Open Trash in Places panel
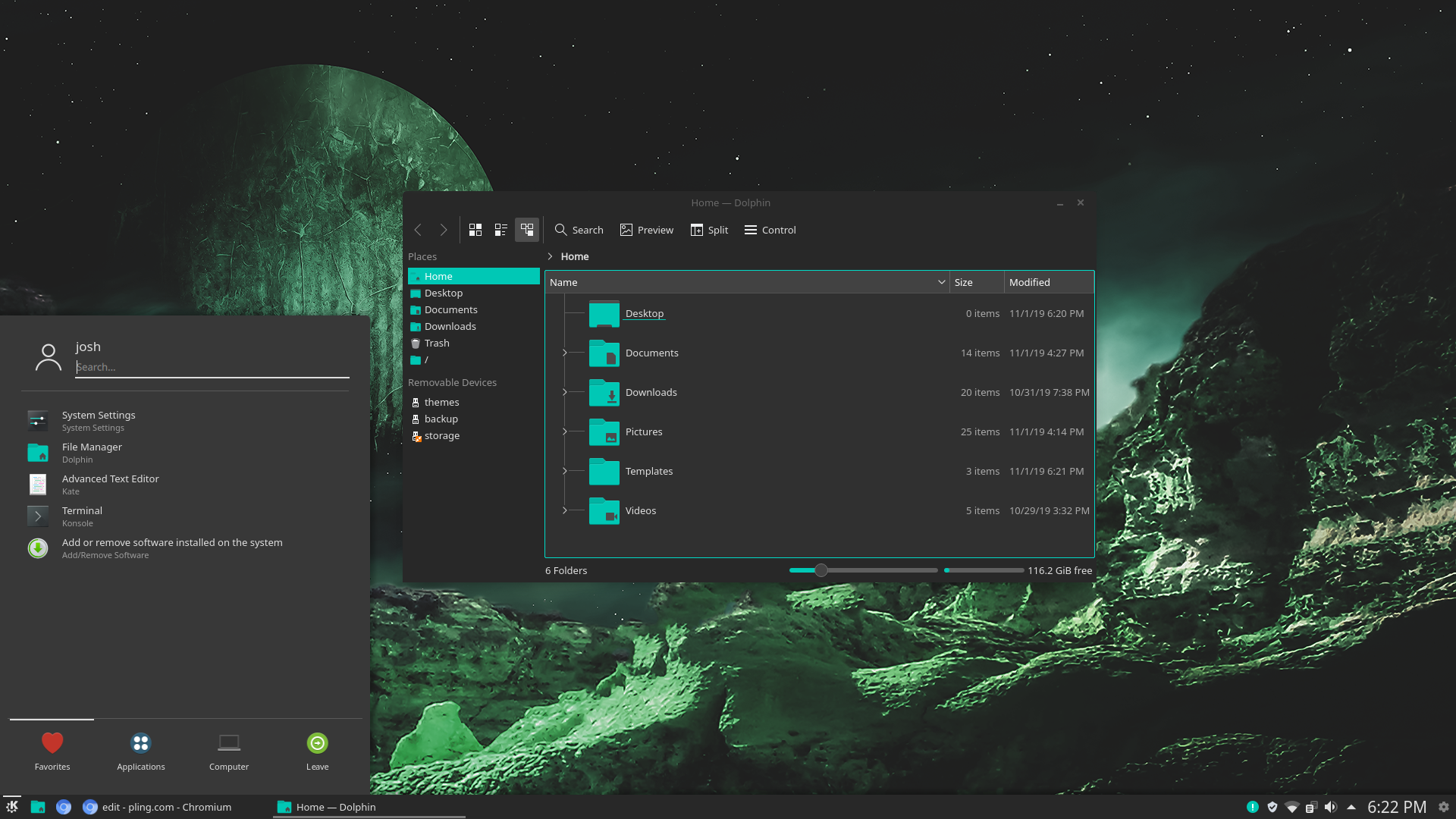The width and height of the screenshot is (1456, 819). [x=473, y=343]
